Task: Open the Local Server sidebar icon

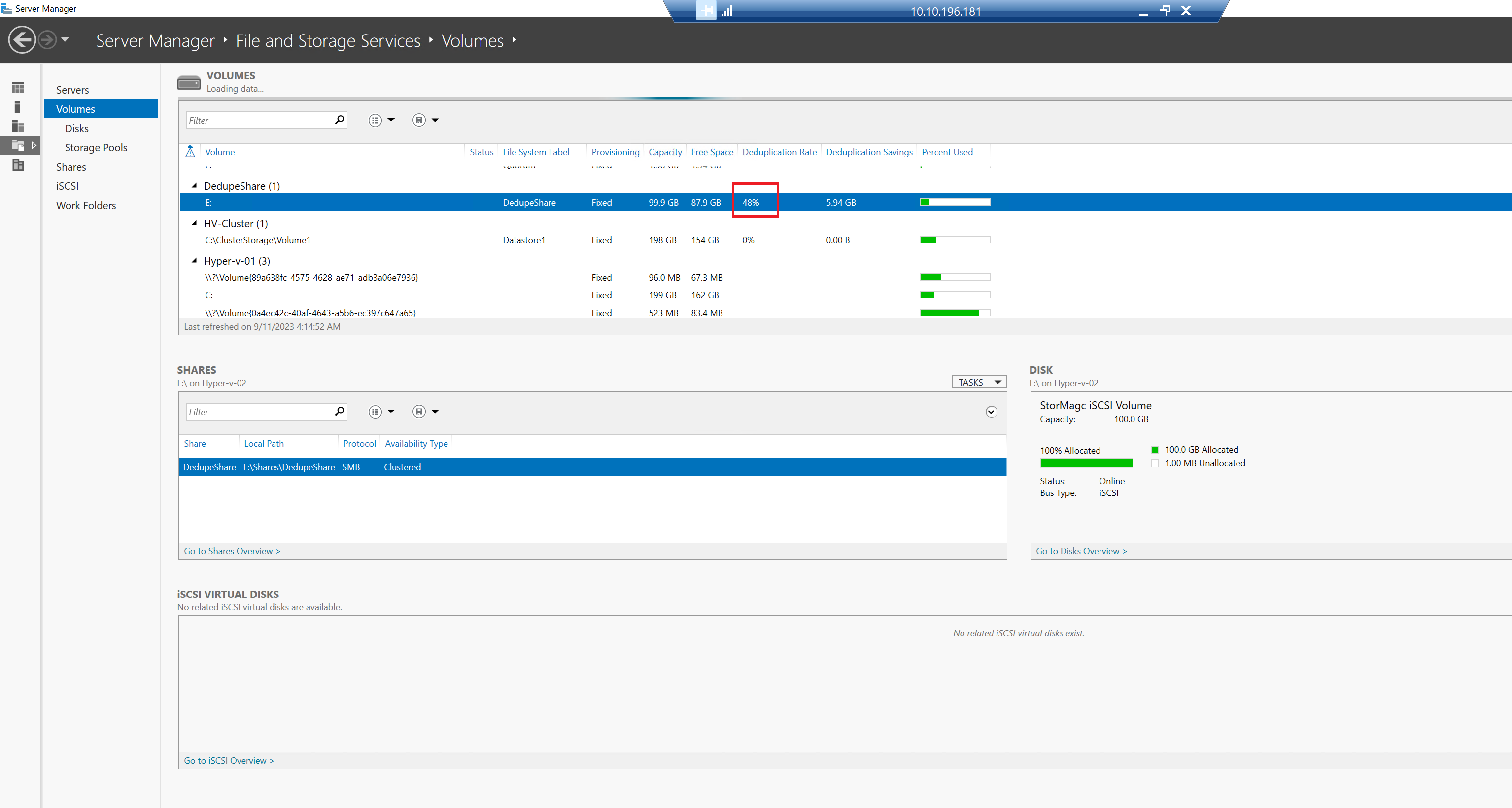Action: [x=18, y=107]
